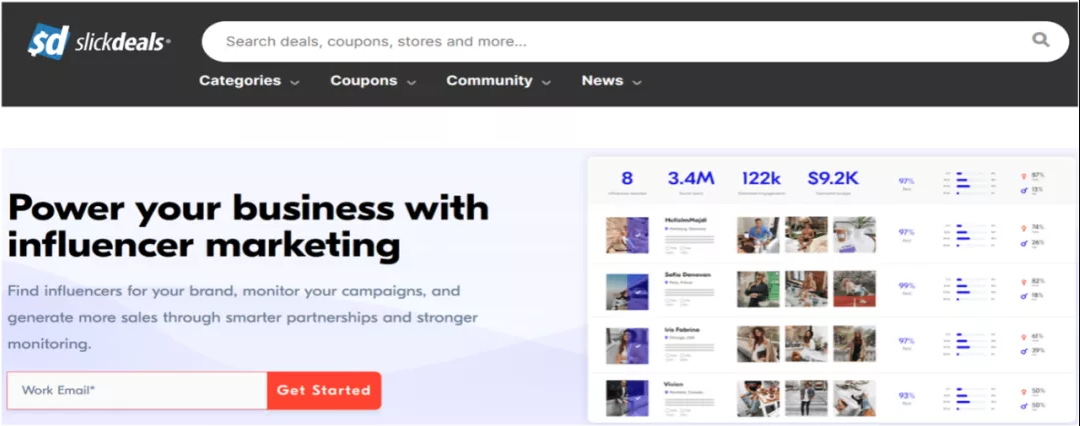This screenshot has height=426, width=1080.
Task: Click Vivien's first post photo
Action: pos(758,398)
